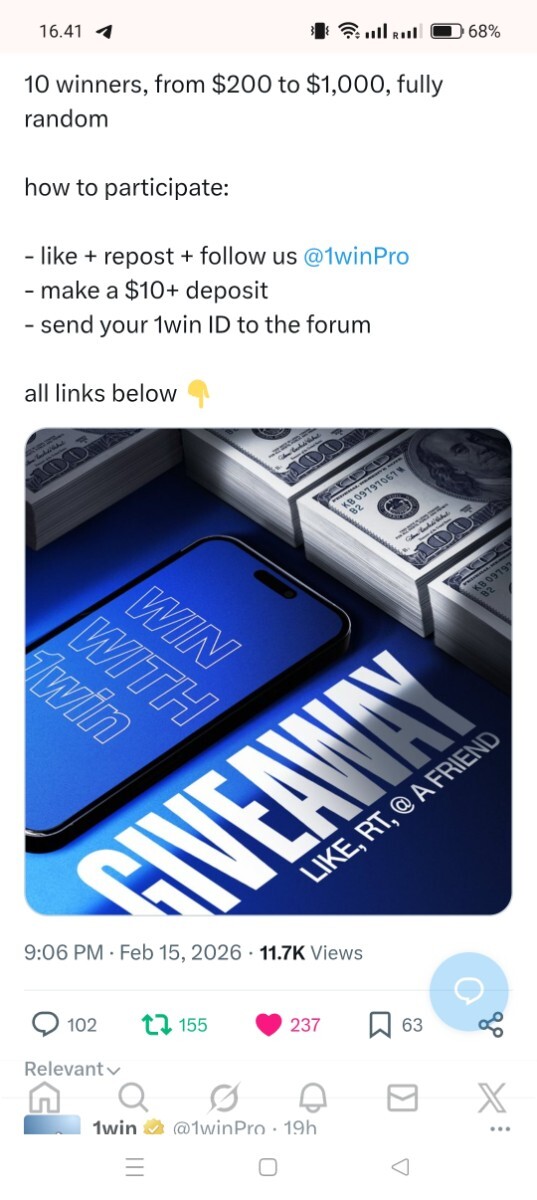Open the floating blue compose reply button

[x=469, y=990]
